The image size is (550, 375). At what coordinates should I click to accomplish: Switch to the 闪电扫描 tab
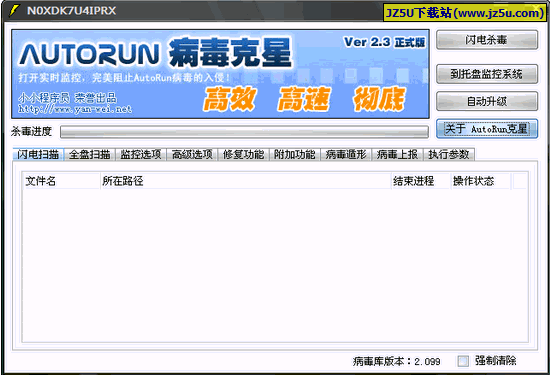(x=38, y=154)
